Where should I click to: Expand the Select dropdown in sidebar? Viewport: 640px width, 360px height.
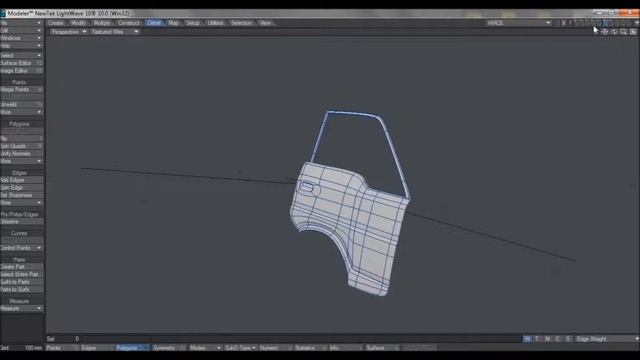pos(22,56)
